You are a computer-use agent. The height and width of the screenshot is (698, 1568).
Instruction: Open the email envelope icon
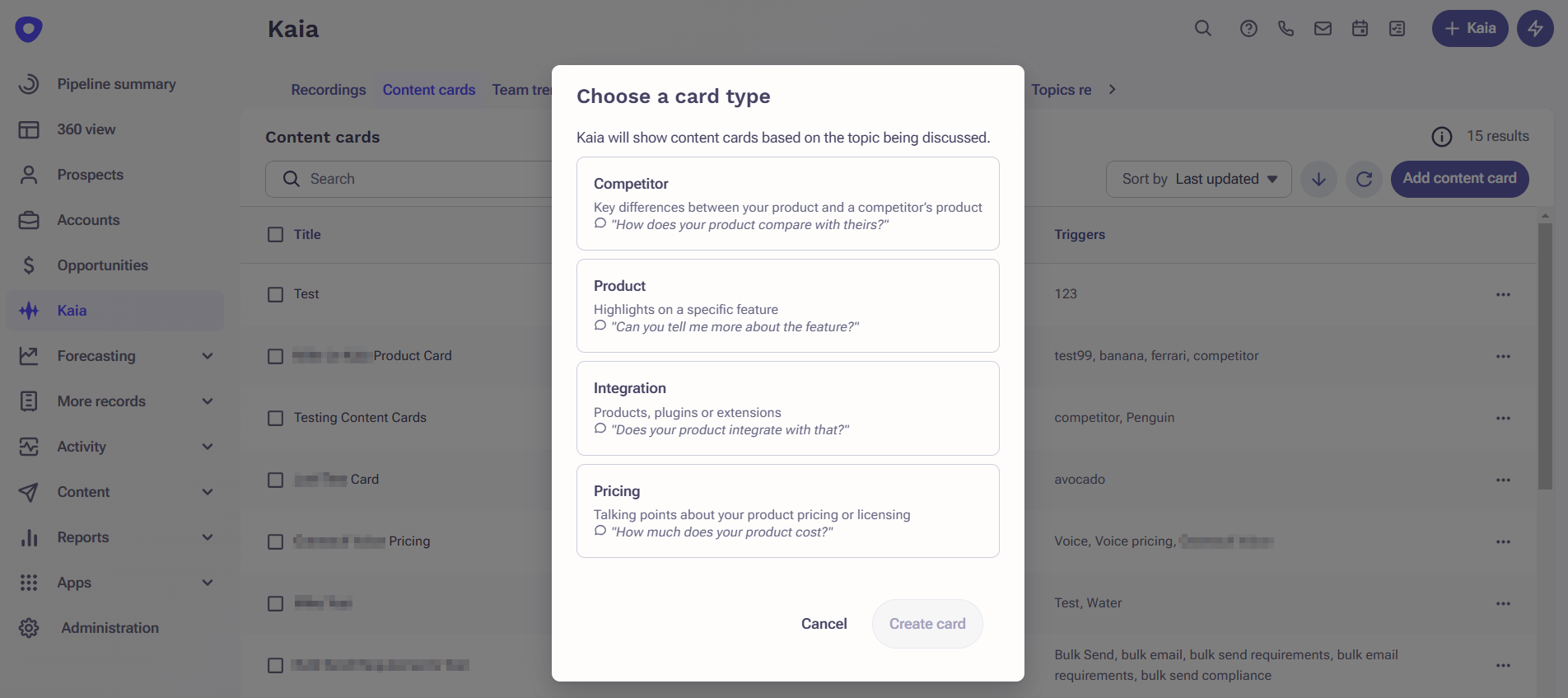tap(1323, 29)
